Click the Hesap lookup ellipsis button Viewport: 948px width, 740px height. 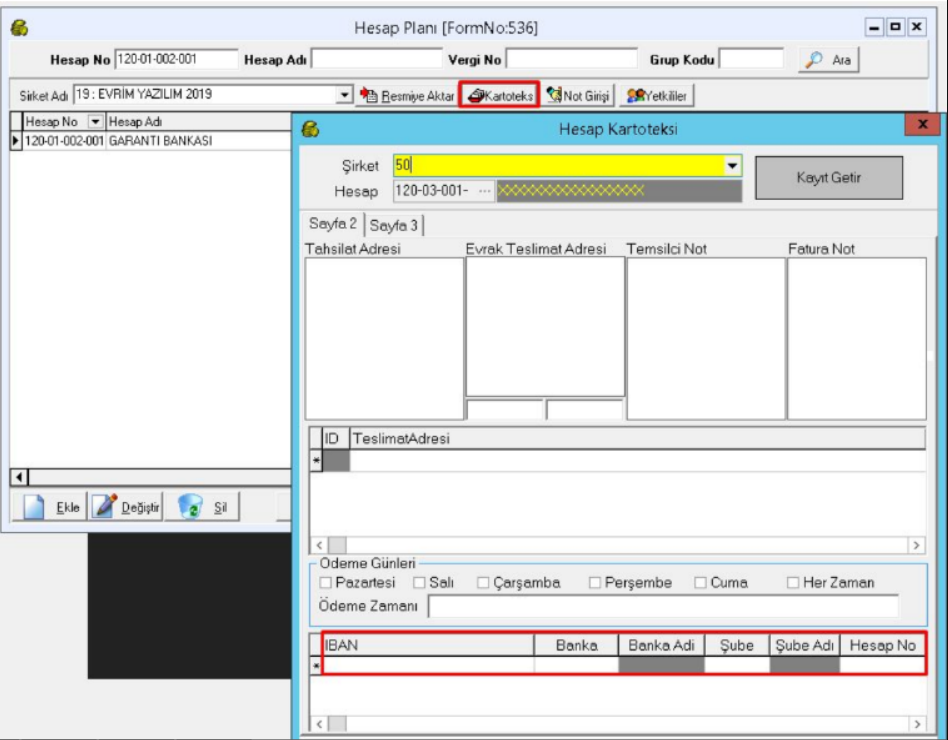(484, 191)
